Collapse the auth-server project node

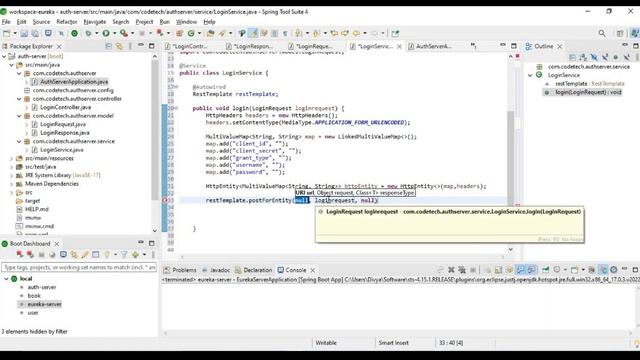(4, 56)
